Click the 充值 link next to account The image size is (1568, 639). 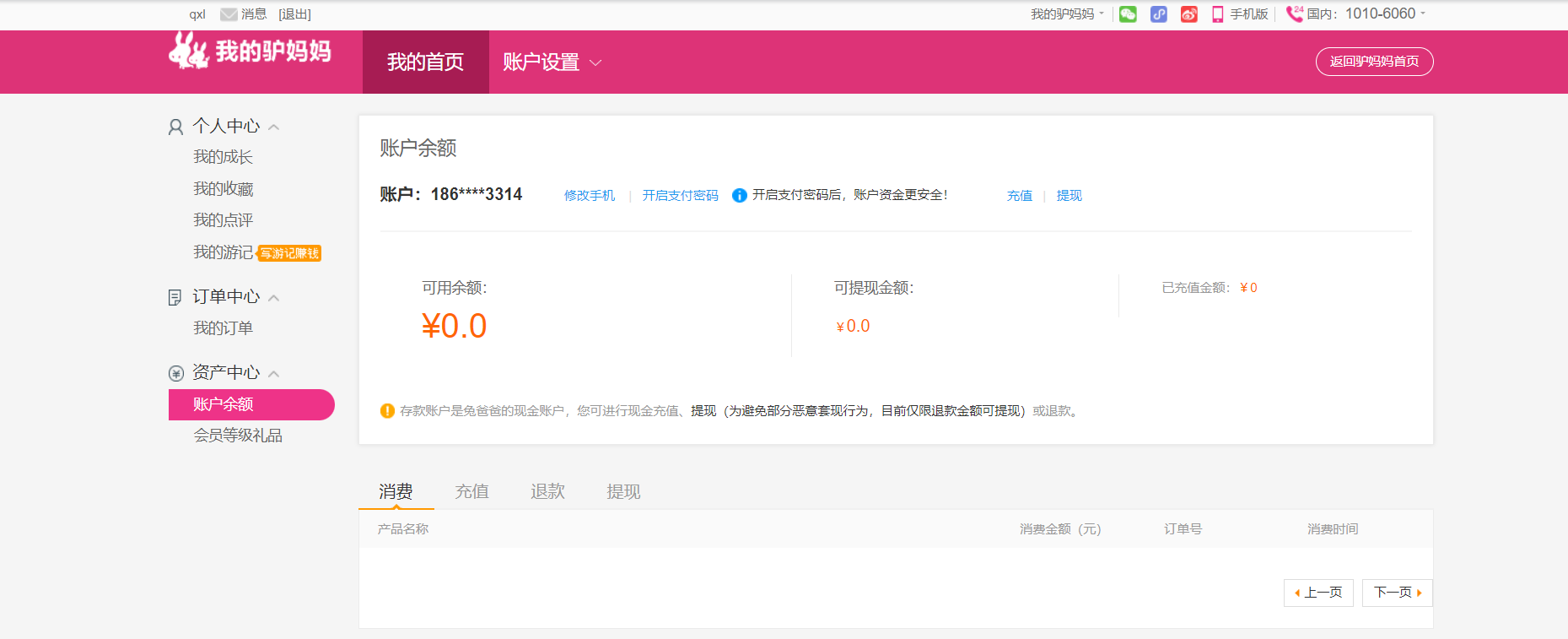coord(1020,196)
